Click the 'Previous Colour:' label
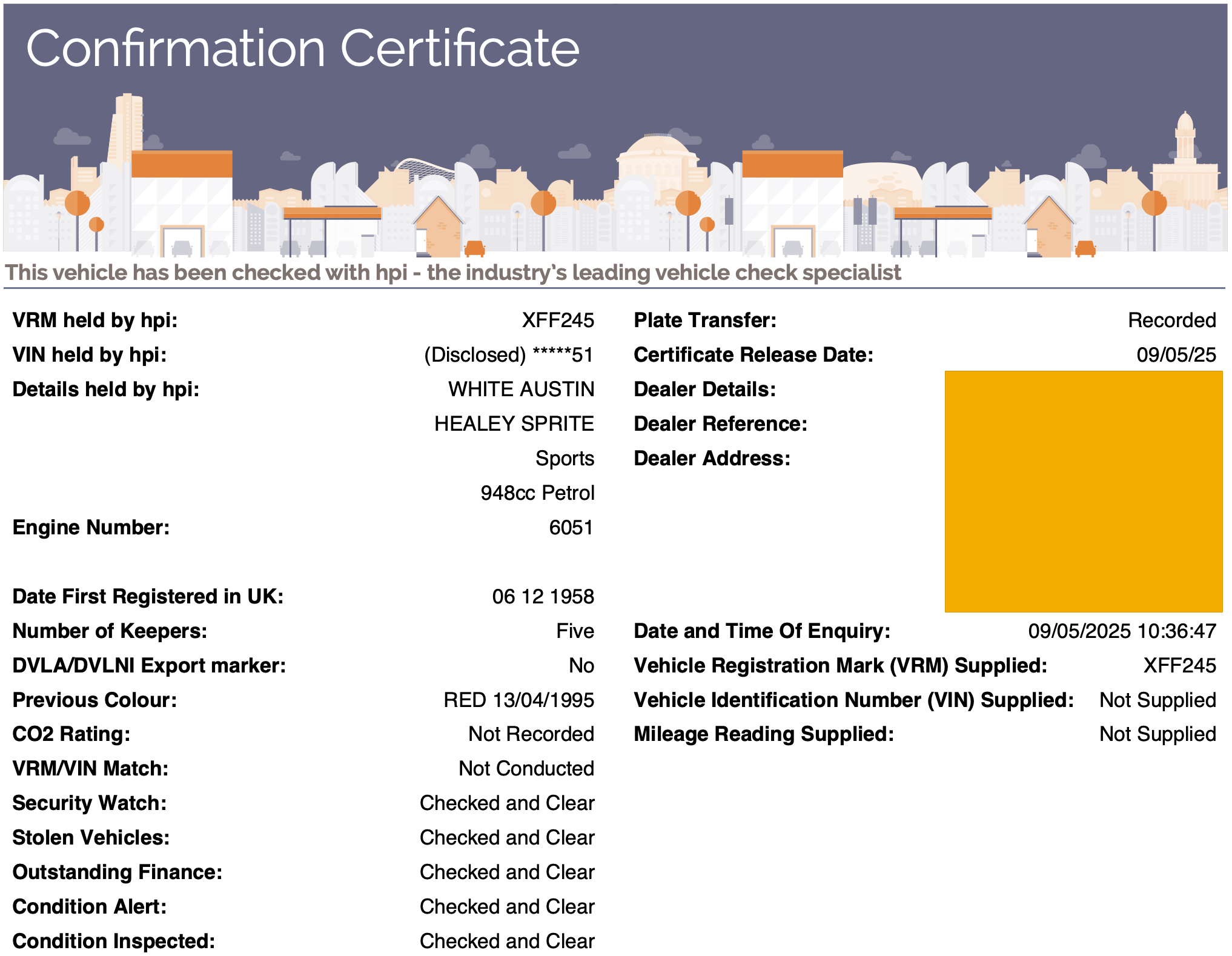The width and height of the screenshot is (1232, 956). [x=94, y=700]
